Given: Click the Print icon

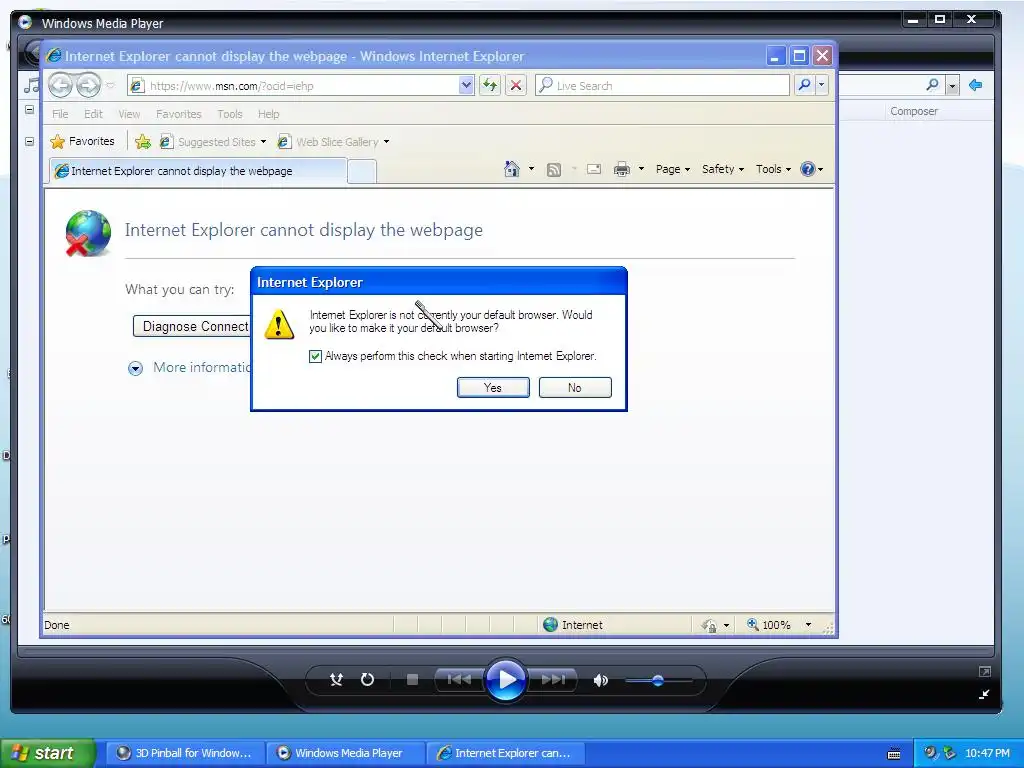Looking at the screenshot, I should point(622,170).
